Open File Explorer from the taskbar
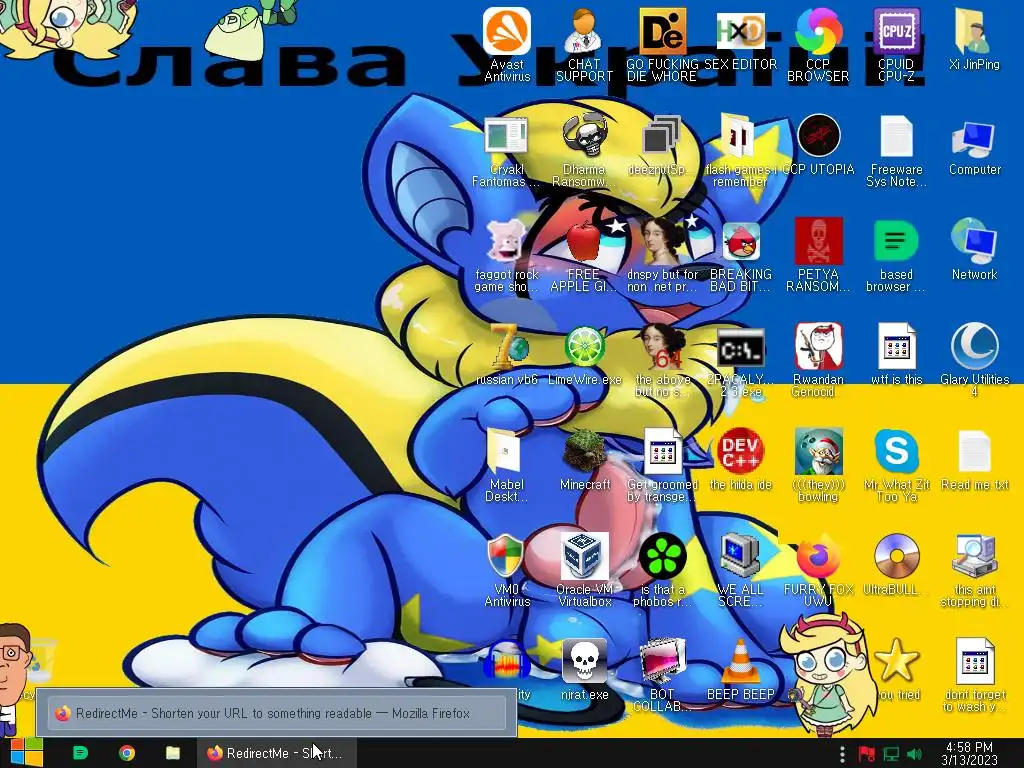The height and width of the screenshot is (768, 1024). [x=172, y=753]
